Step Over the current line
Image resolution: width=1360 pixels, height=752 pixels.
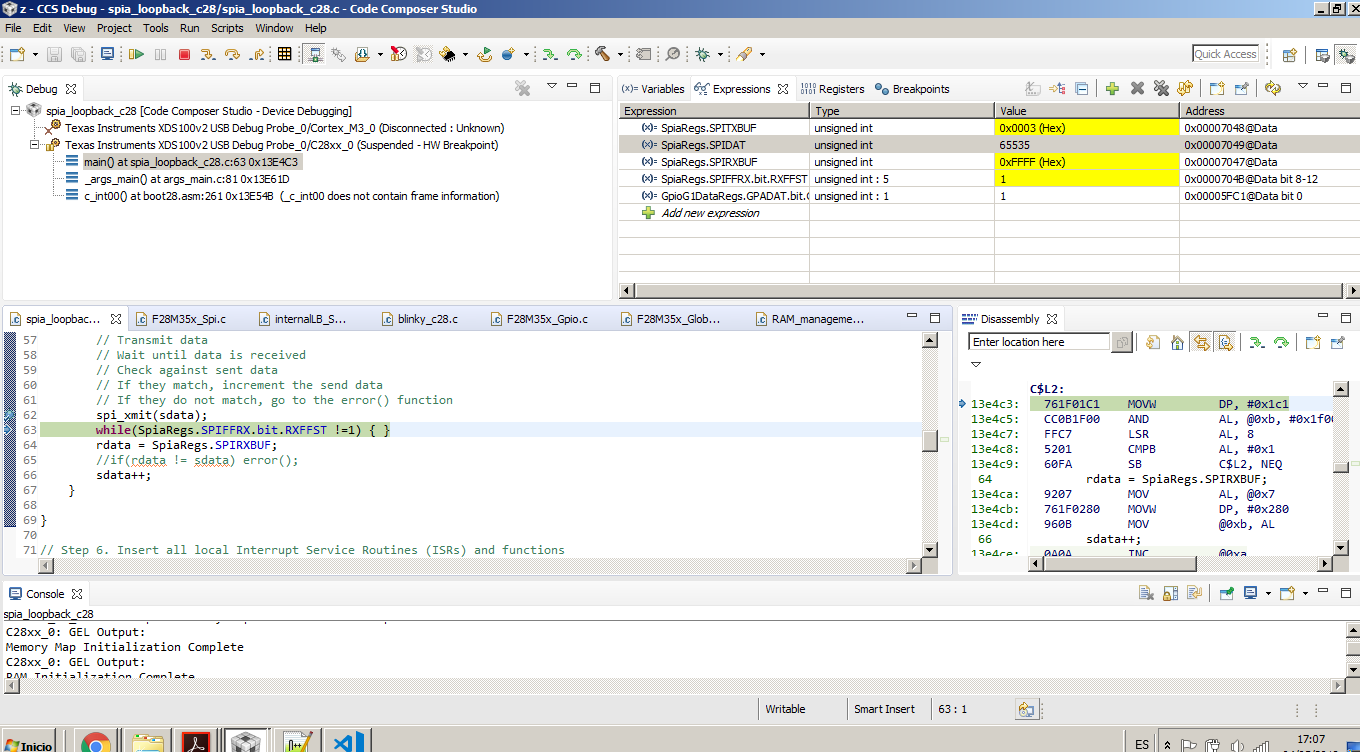pos(232,55)
